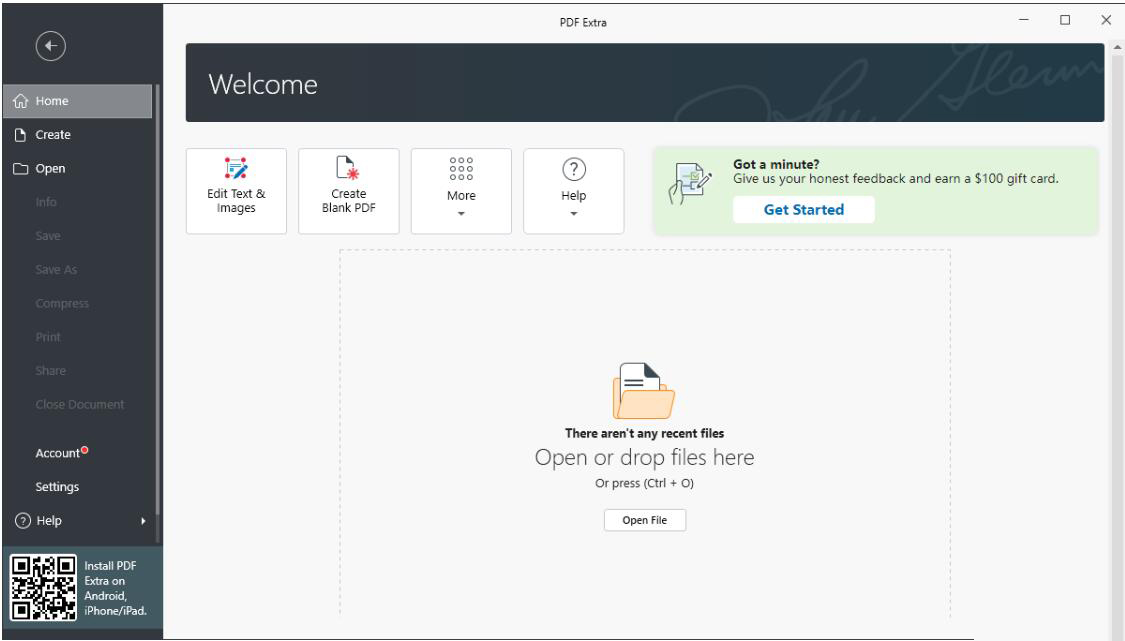Click the Create Blank PDF icon
Image resolution: width=1125 pixels, height=641 pixels.
click(348, 168)
